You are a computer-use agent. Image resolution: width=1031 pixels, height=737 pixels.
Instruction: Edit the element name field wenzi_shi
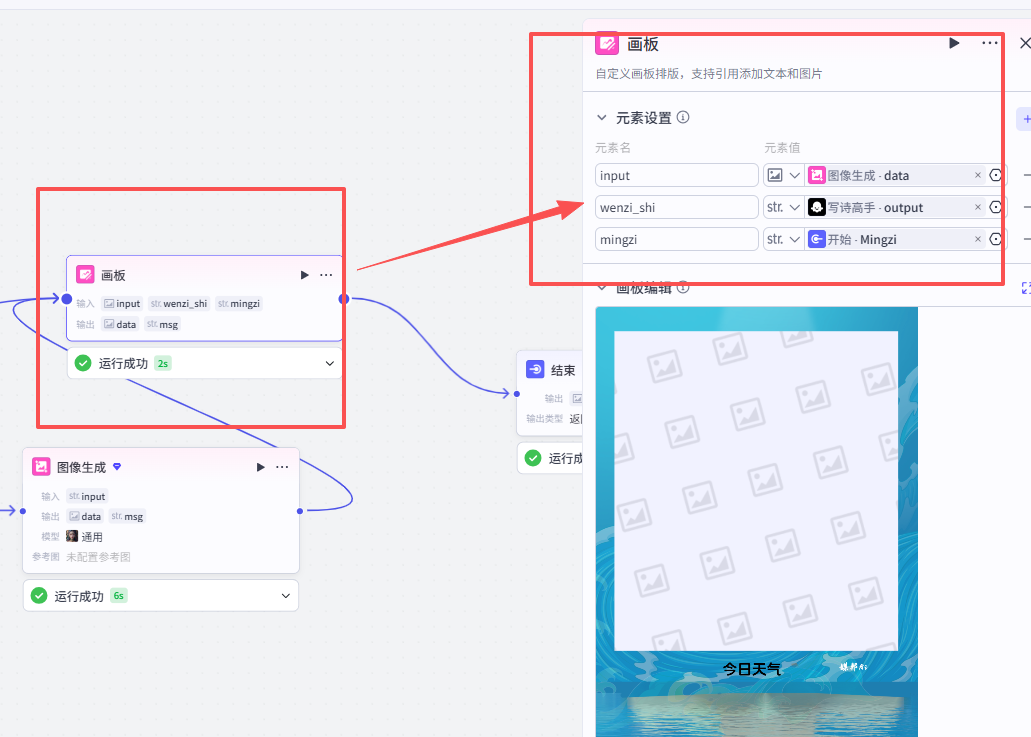[677, 208]
